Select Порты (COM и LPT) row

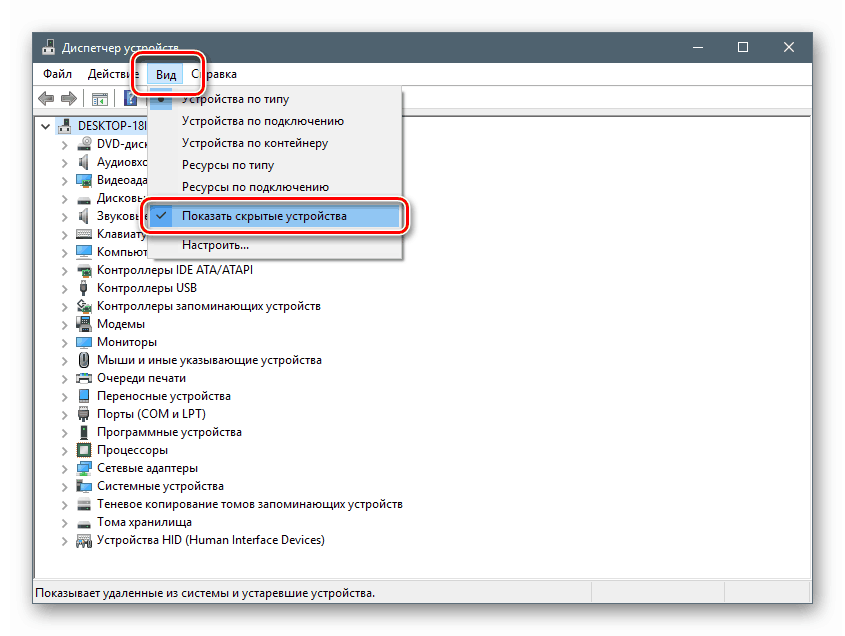coord(151,414)
